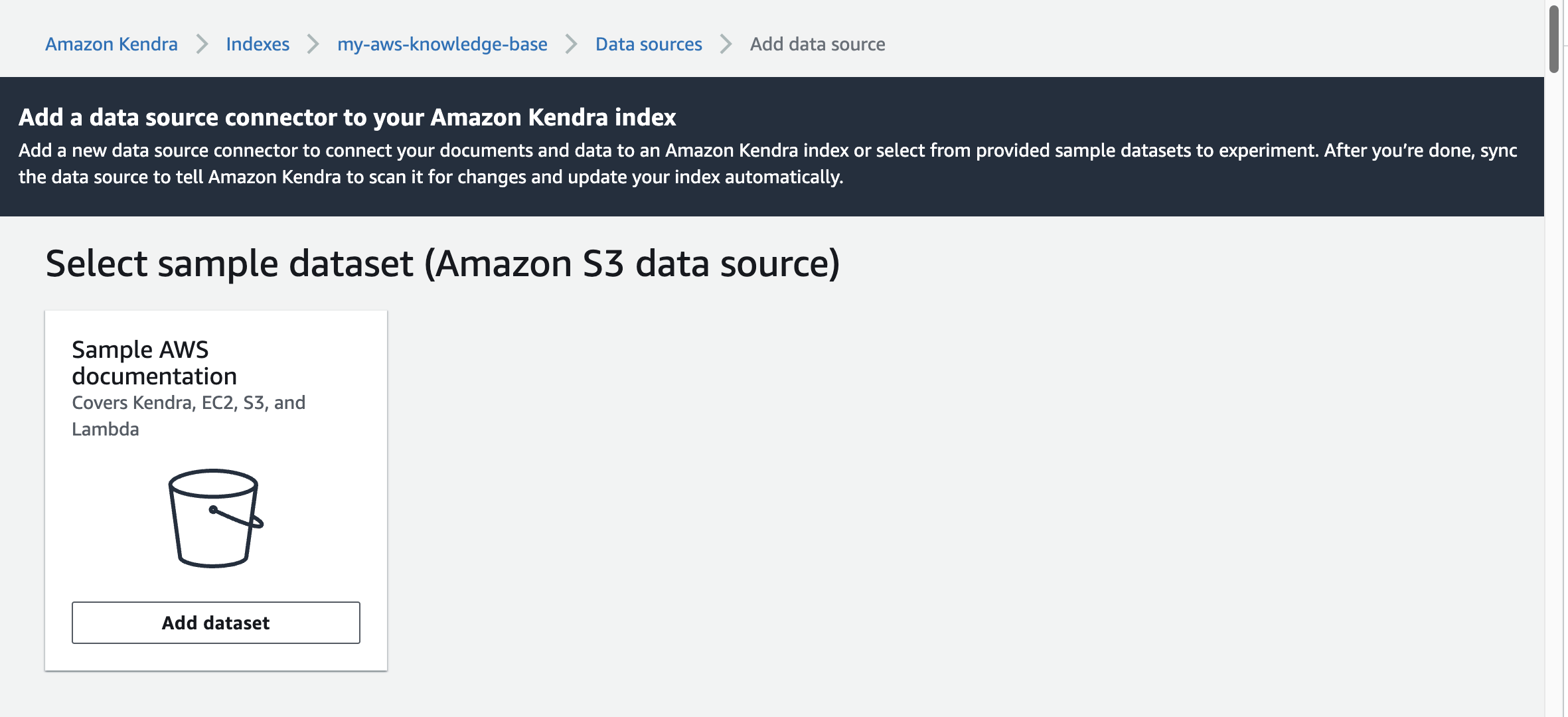This screenshot has height=717, width=1568.
Task: Click the chevron before Add data source
Action: [726, 44]
